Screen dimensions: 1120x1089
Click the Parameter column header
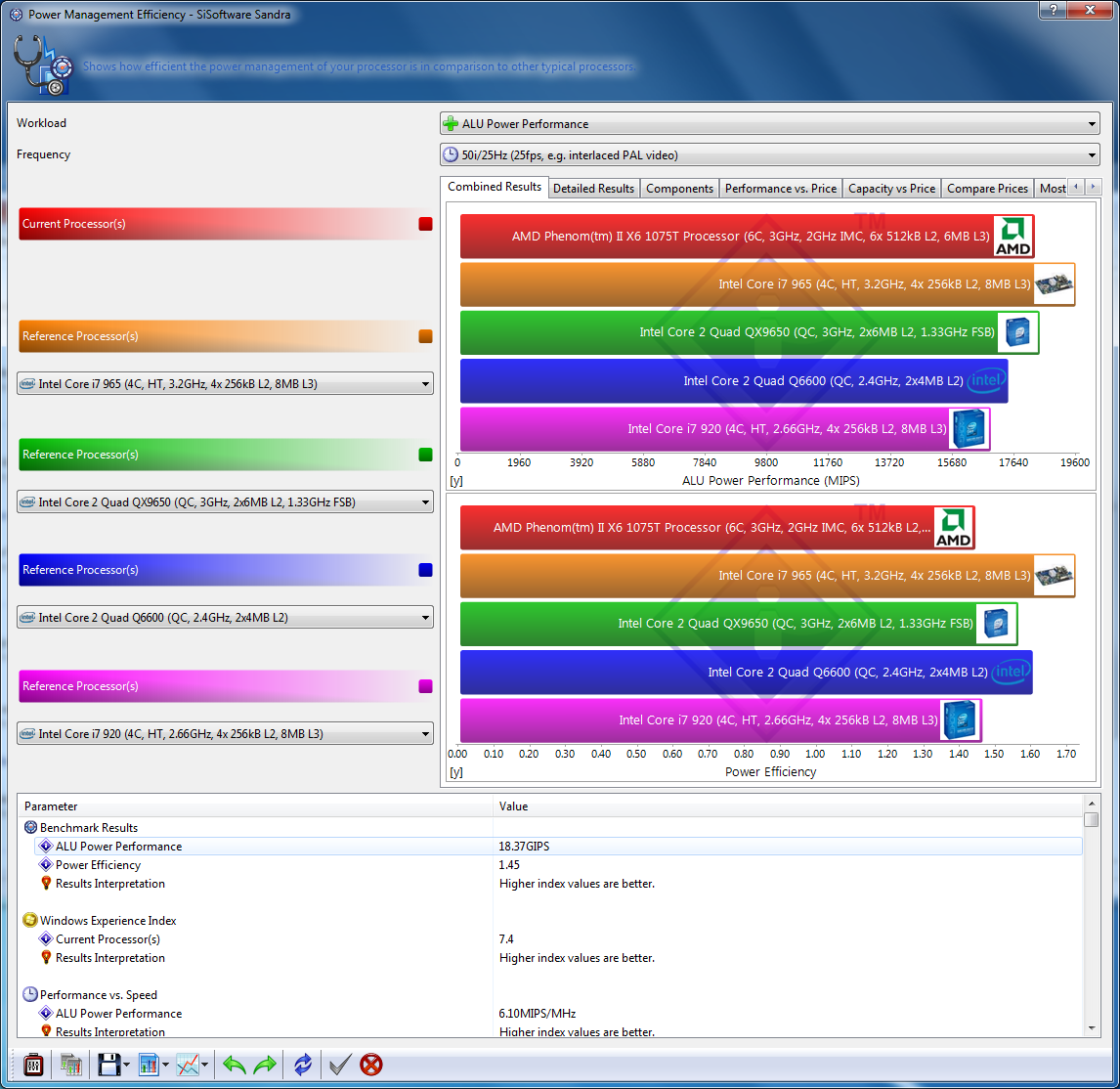pos(256,806)
